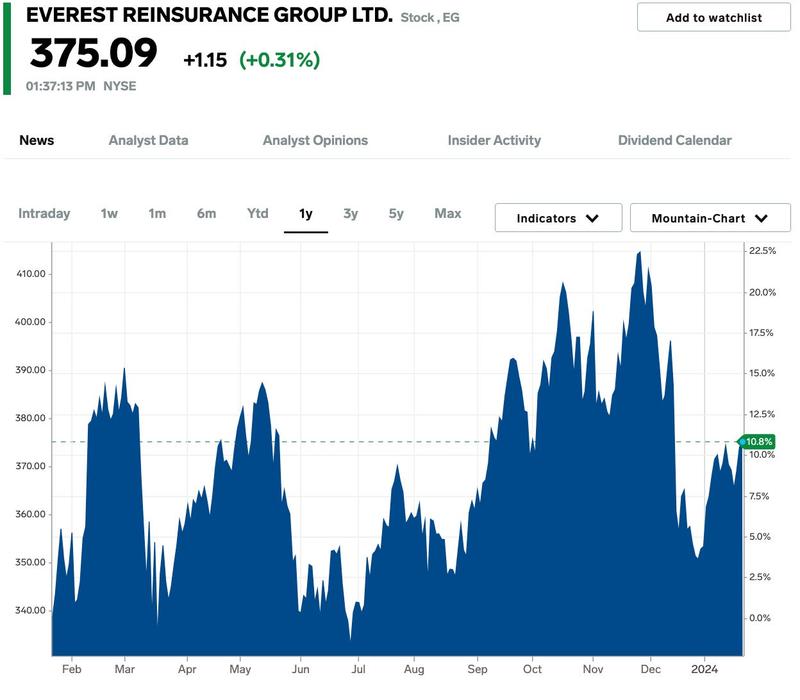Click the 390.00 price axis label
This screenshot has width=800, height=700.
[x=31, y=370]
